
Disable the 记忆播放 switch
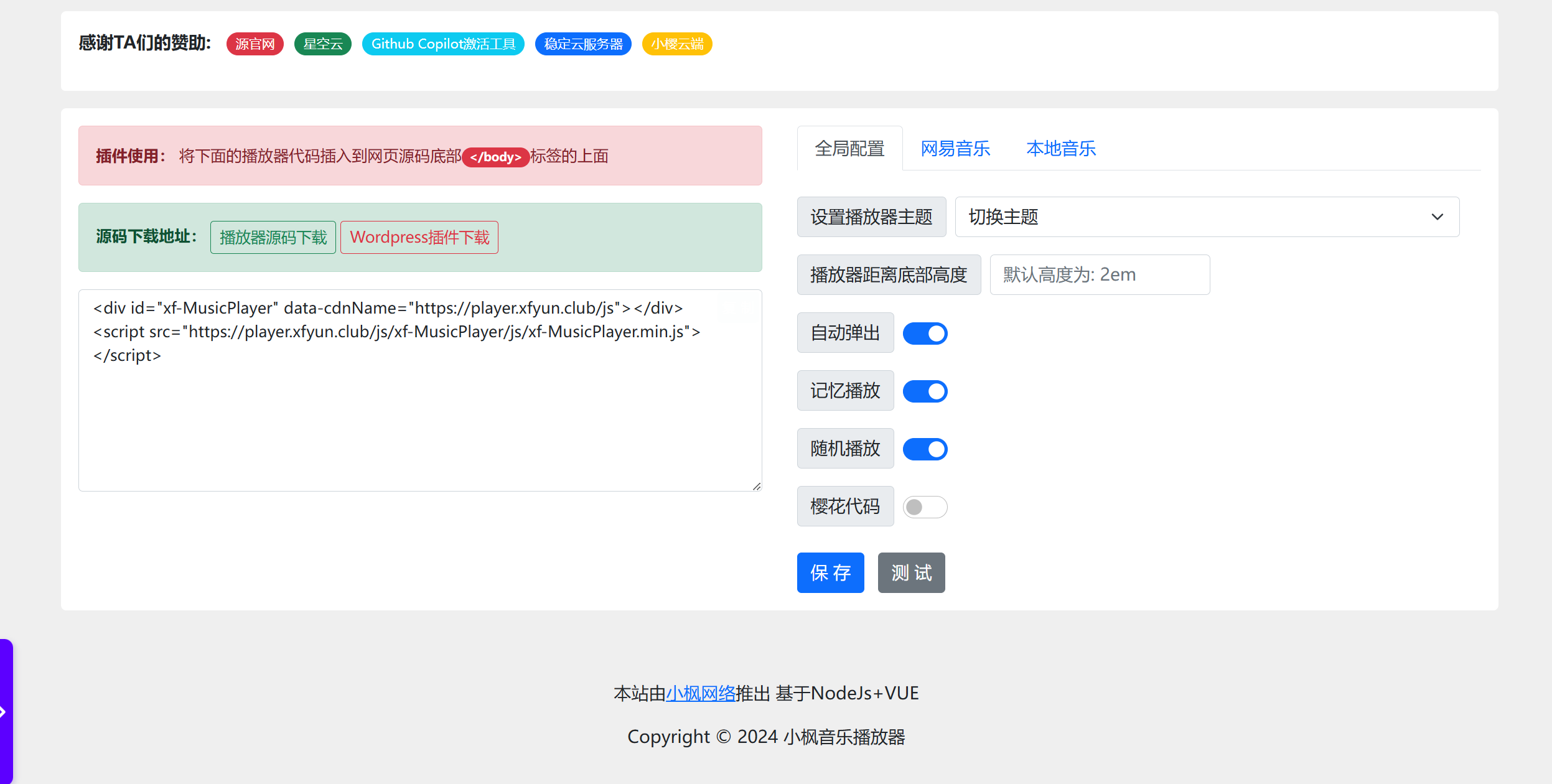(x=925, y=391)
